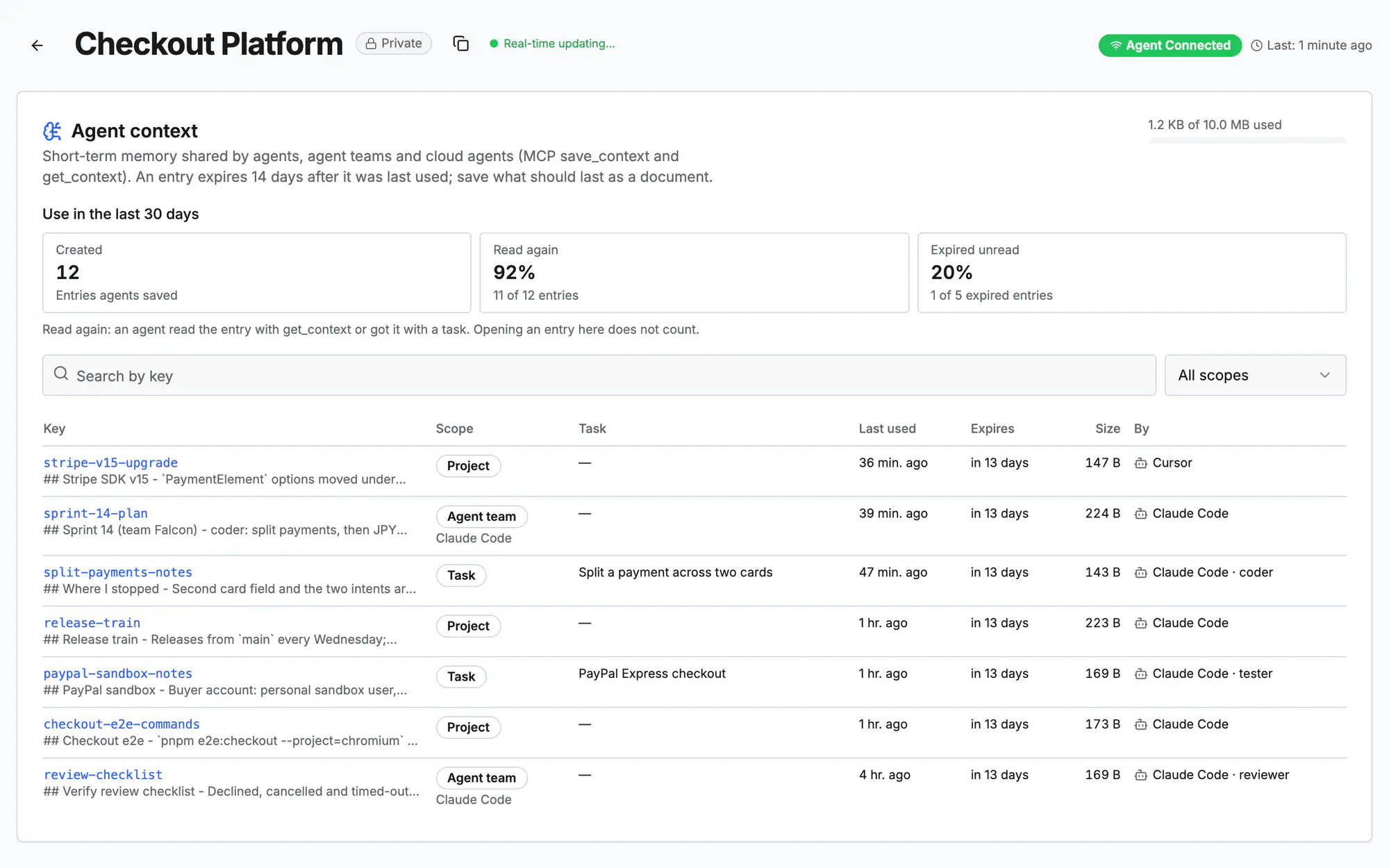
Task: Open the stripe-v15-upgrade entry
Action: click(110, 462)
